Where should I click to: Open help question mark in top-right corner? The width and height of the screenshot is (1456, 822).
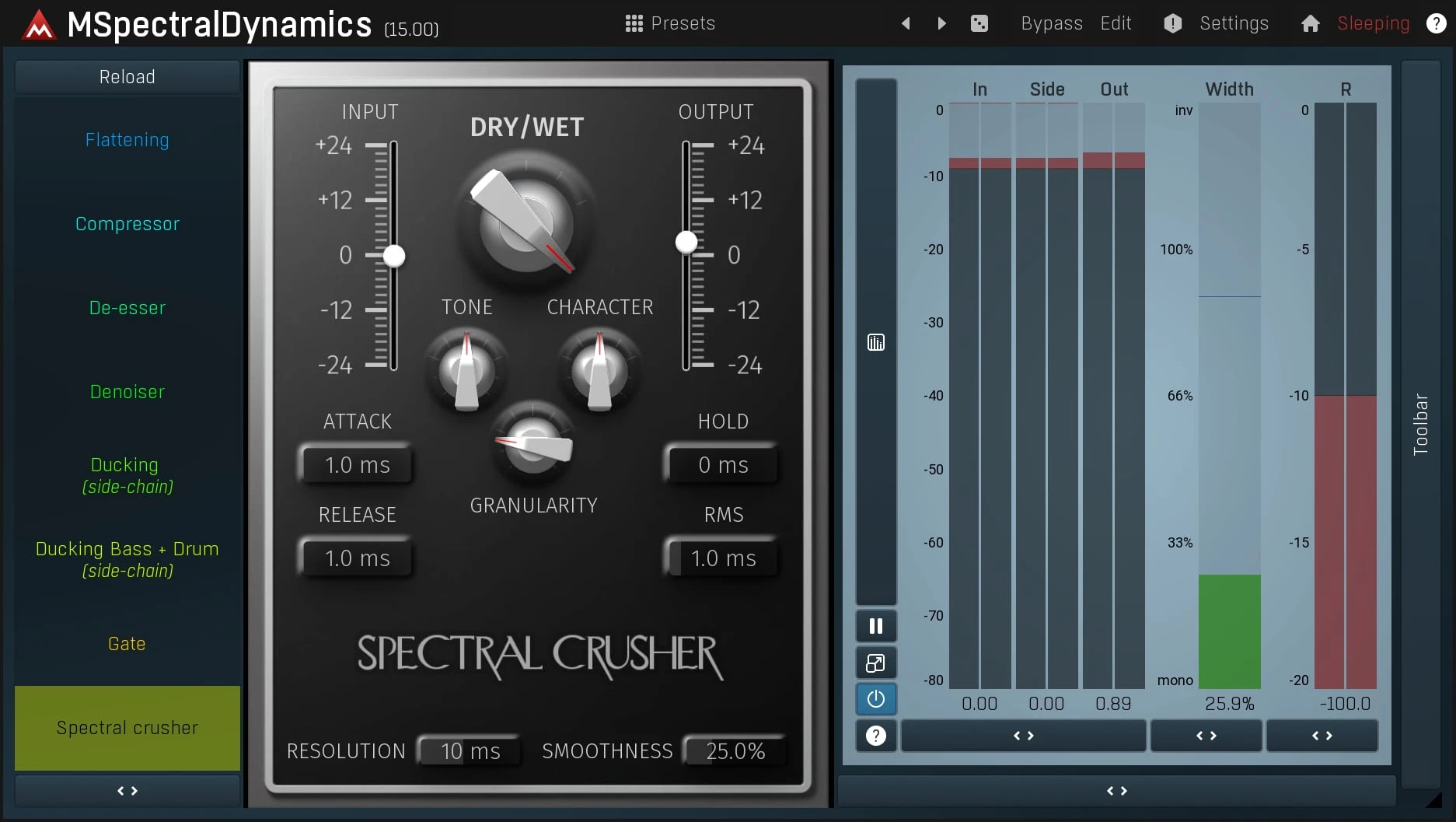[1436, 23]
